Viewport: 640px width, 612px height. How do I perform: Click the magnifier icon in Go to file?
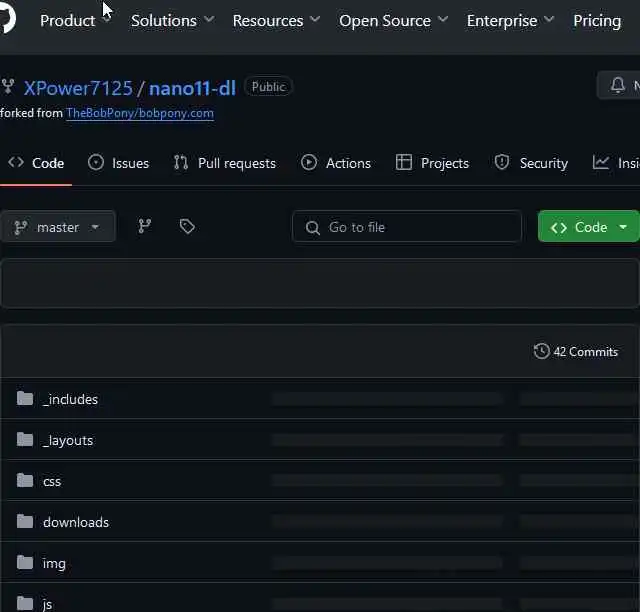[x=313, y=227]
